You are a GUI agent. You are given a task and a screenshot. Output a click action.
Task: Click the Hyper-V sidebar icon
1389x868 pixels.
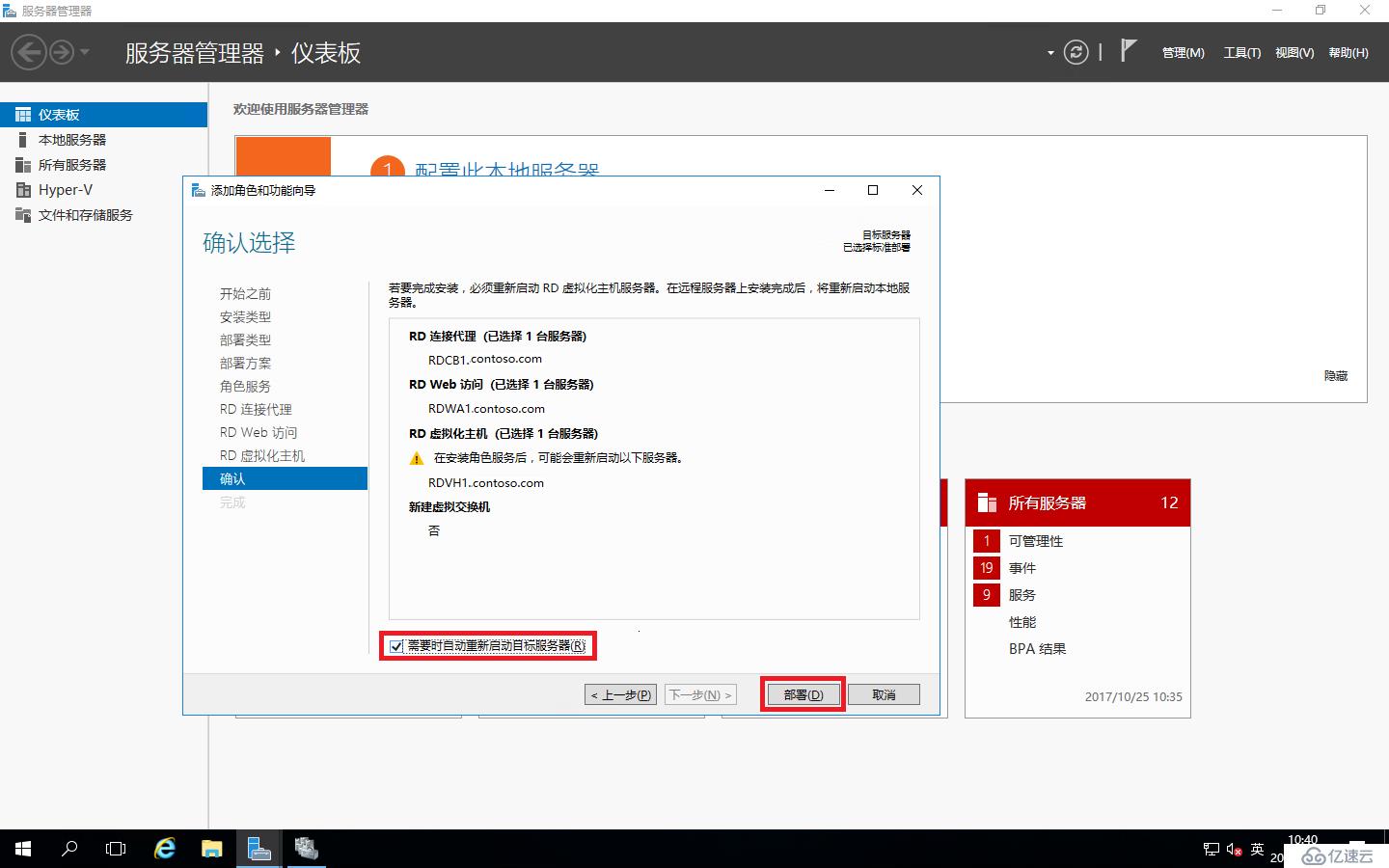click(23, 190)
